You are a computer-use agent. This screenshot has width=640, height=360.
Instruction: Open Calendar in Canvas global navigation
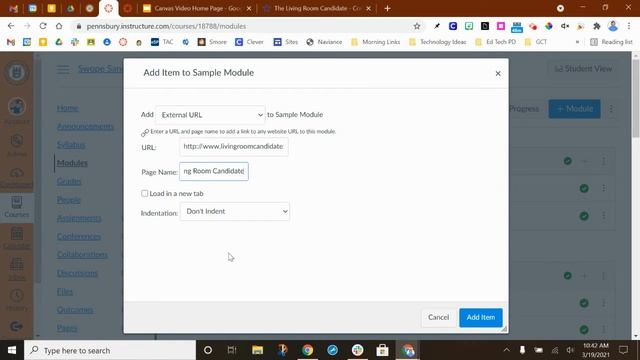[x=17, y=238]
